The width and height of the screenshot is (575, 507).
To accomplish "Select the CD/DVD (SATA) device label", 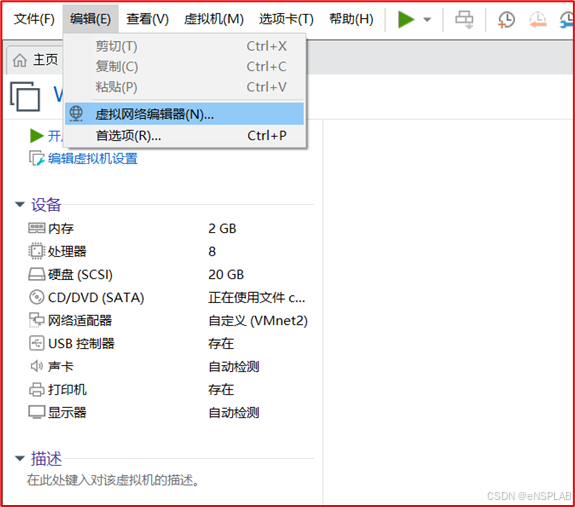I will (96, 297).
